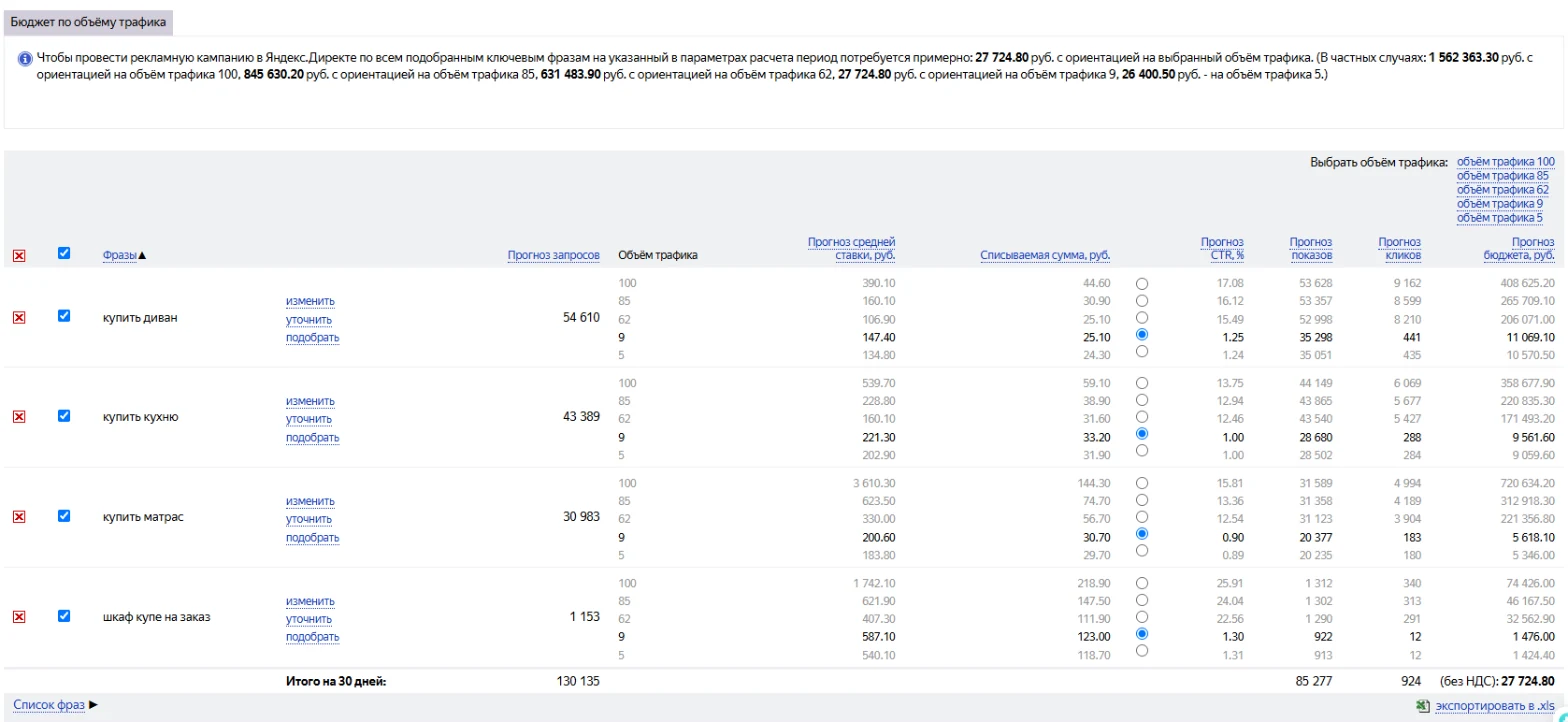Select traffic volume 100 radio for купить диван
This screenshot has height=722, width=1568.
[x=1142, y=284]
